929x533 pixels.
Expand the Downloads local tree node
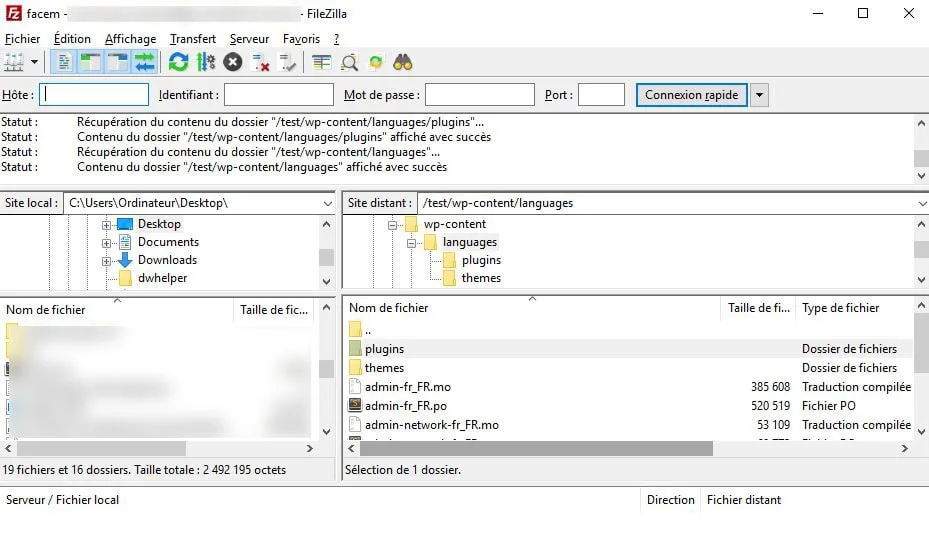coord(106,261)
